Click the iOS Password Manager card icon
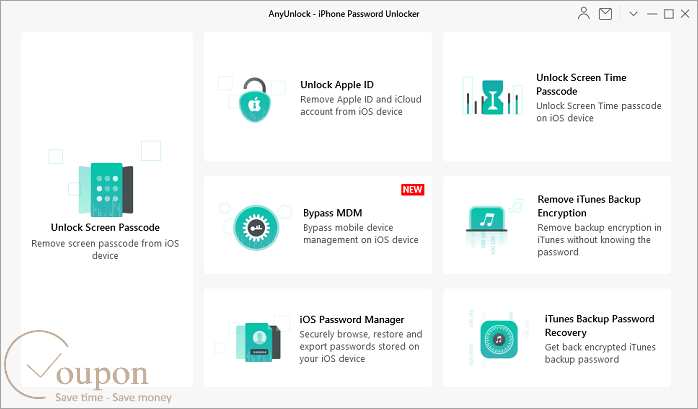The height and width of the screenshot is (409, 698). tap(258, 342)
